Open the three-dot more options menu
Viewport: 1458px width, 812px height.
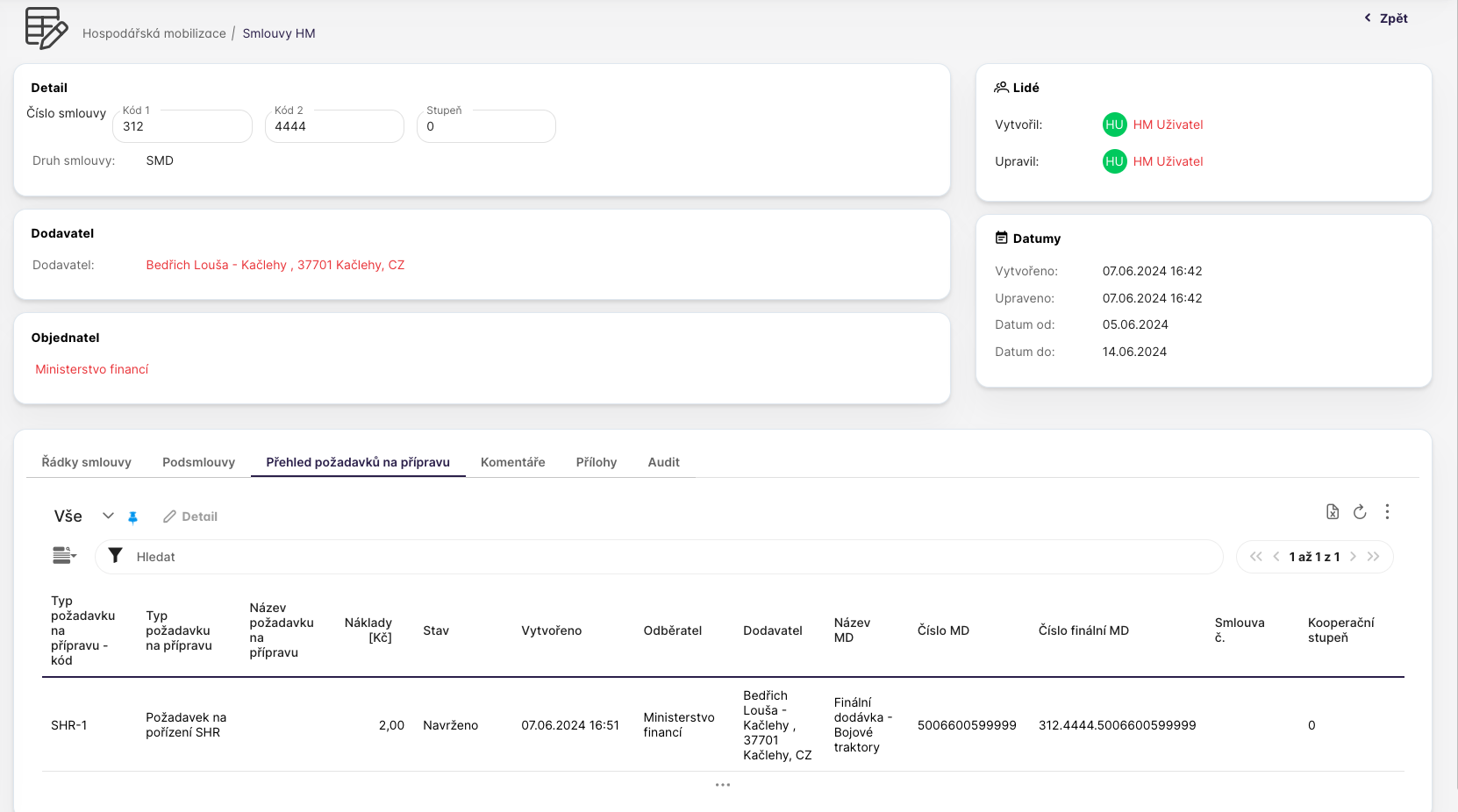pyautogui.click(x=1387, y=512)
